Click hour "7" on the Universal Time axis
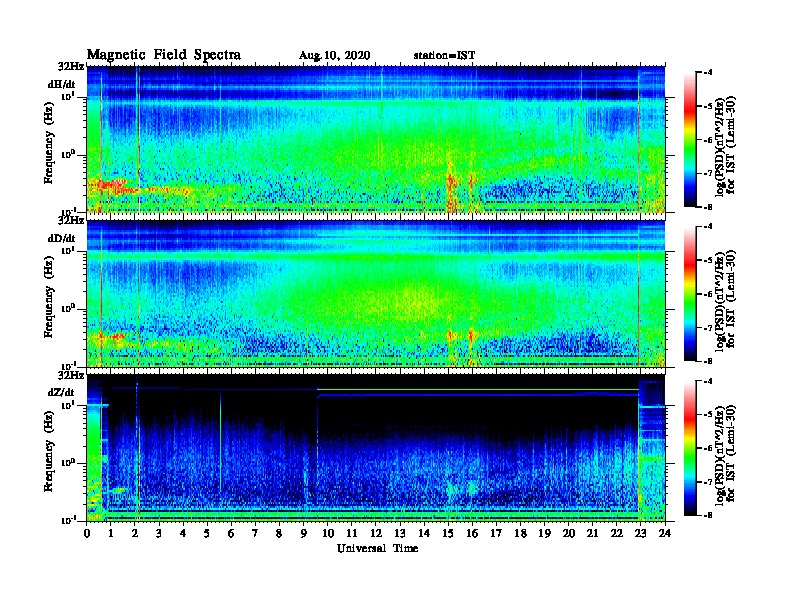The image size is (792, 612). click(256, 533)
